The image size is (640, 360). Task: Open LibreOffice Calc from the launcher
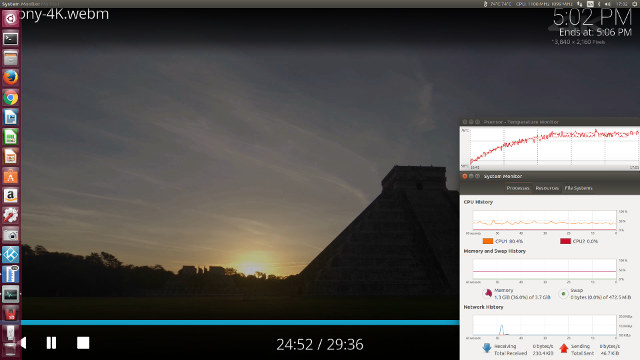(x=10, y=137)
